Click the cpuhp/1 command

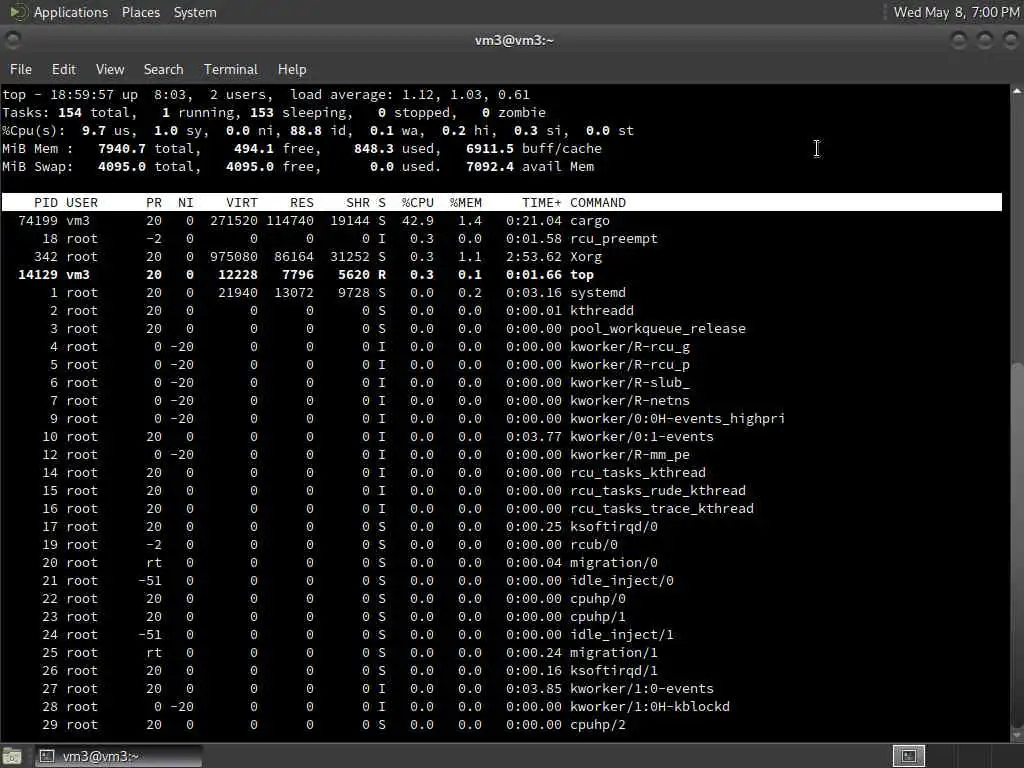click(x=598, y=616)
